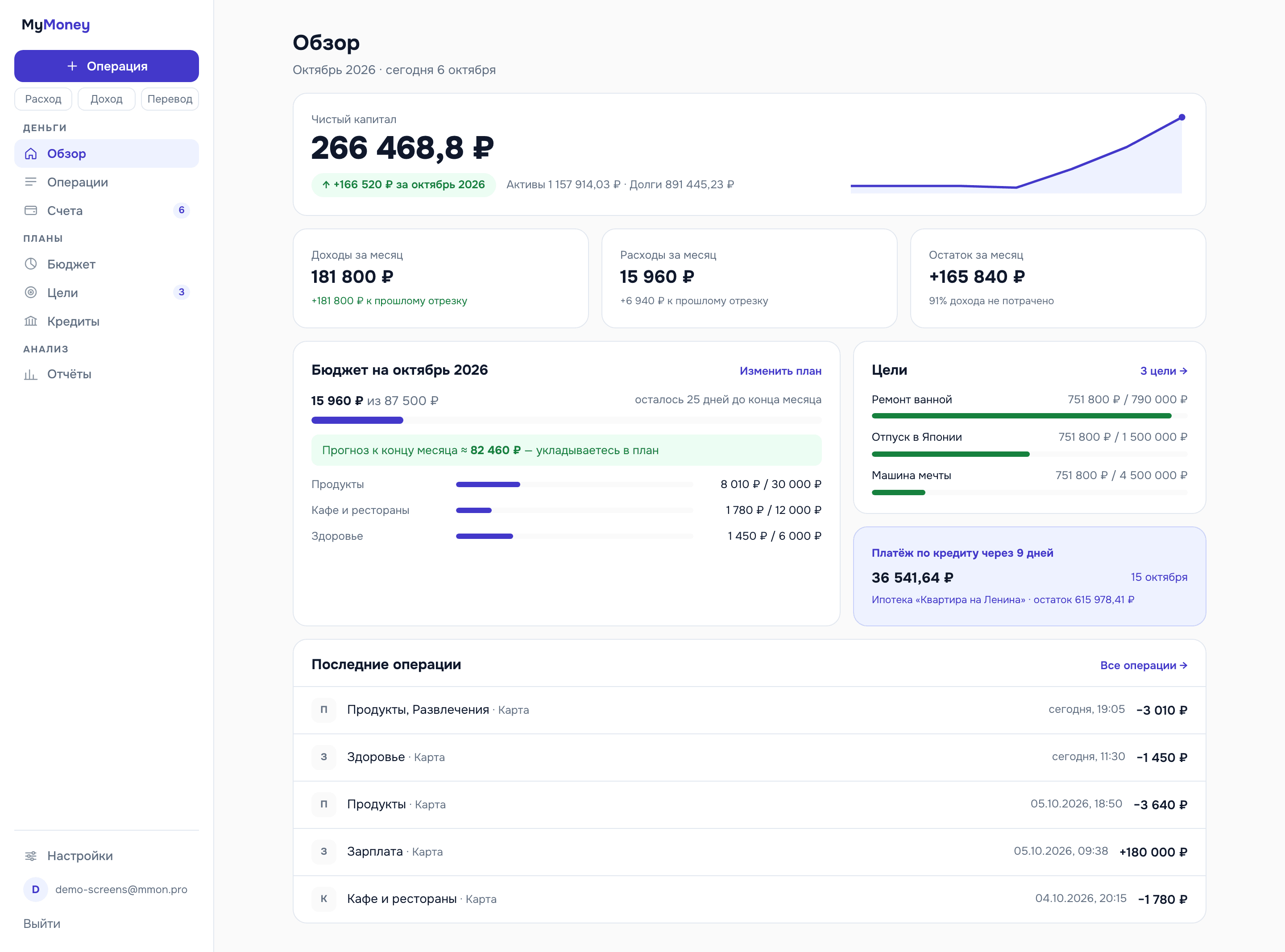Open the Платёж по кредиту card

click(x=1029, y=576)
